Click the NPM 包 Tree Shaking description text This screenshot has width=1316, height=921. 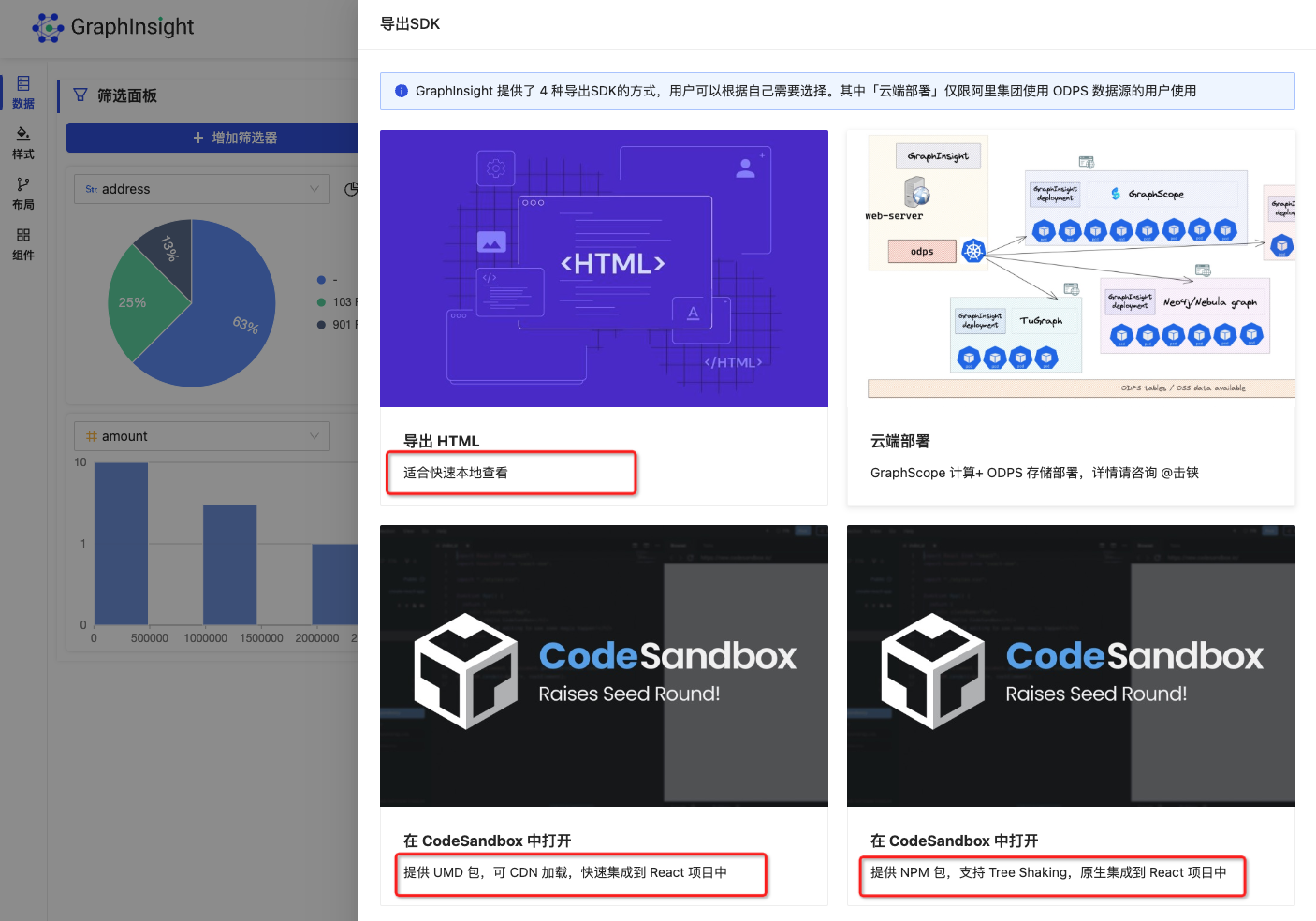coord(1048,872)
